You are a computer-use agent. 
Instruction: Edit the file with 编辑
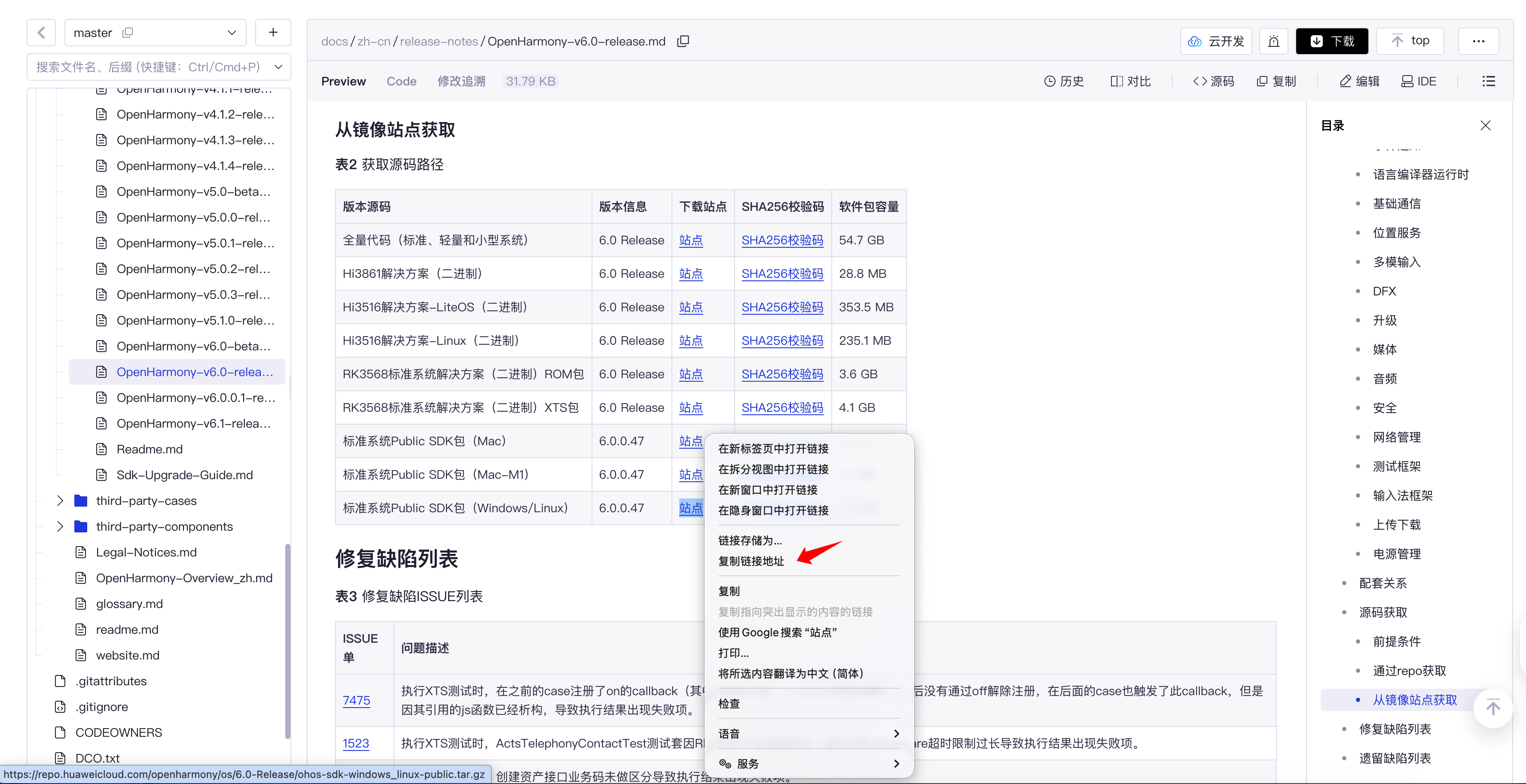point(1360,81)
